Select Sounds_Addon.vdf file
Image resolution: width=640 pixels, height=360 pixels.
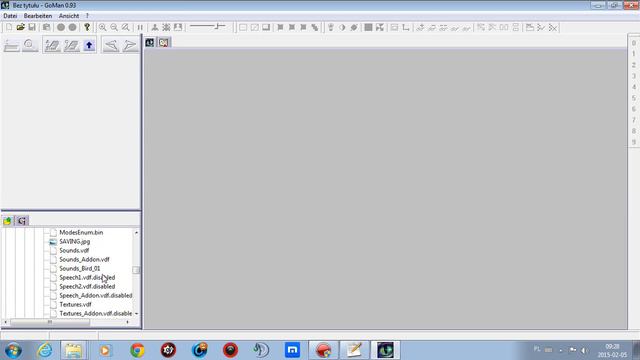click(84, 259)
